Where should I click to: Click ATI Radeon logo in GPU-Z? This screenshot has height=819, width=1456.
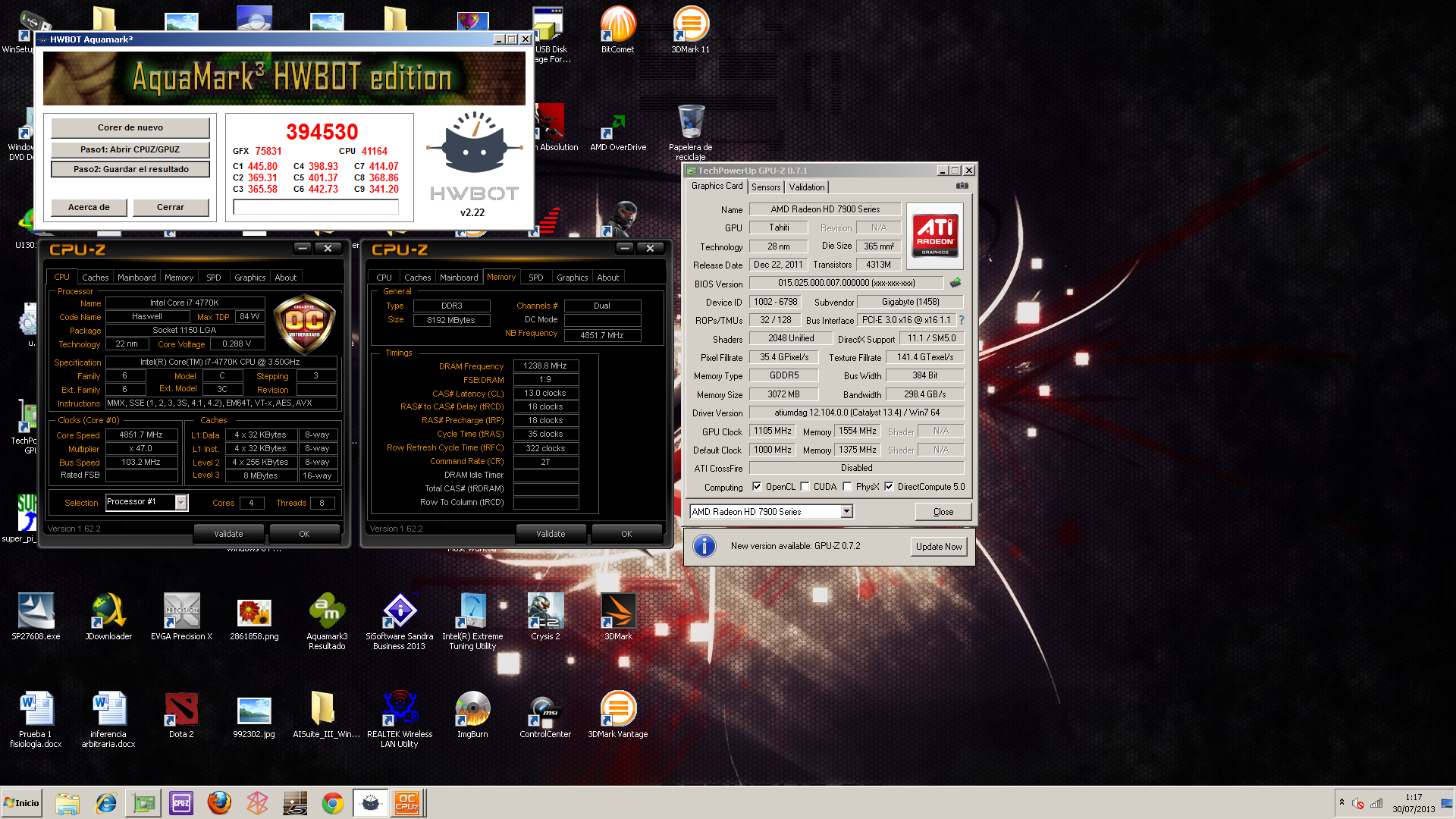(x=935, y=236)
